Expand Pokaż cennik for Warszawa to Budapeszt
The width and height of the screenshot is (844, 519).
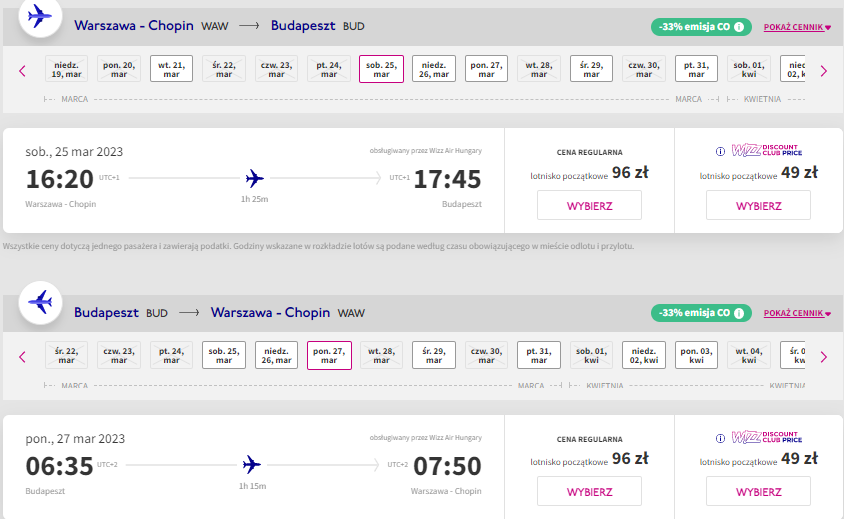tap(797, 27)
